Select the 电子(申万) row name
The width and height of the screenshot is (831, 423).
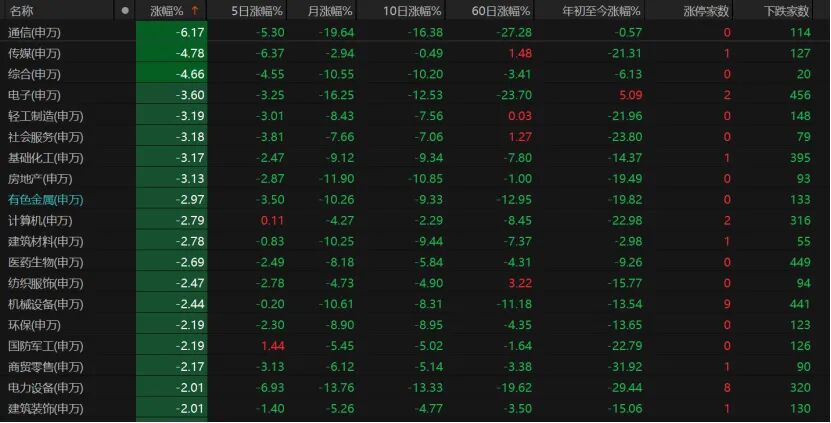click(x=34, y=95)
